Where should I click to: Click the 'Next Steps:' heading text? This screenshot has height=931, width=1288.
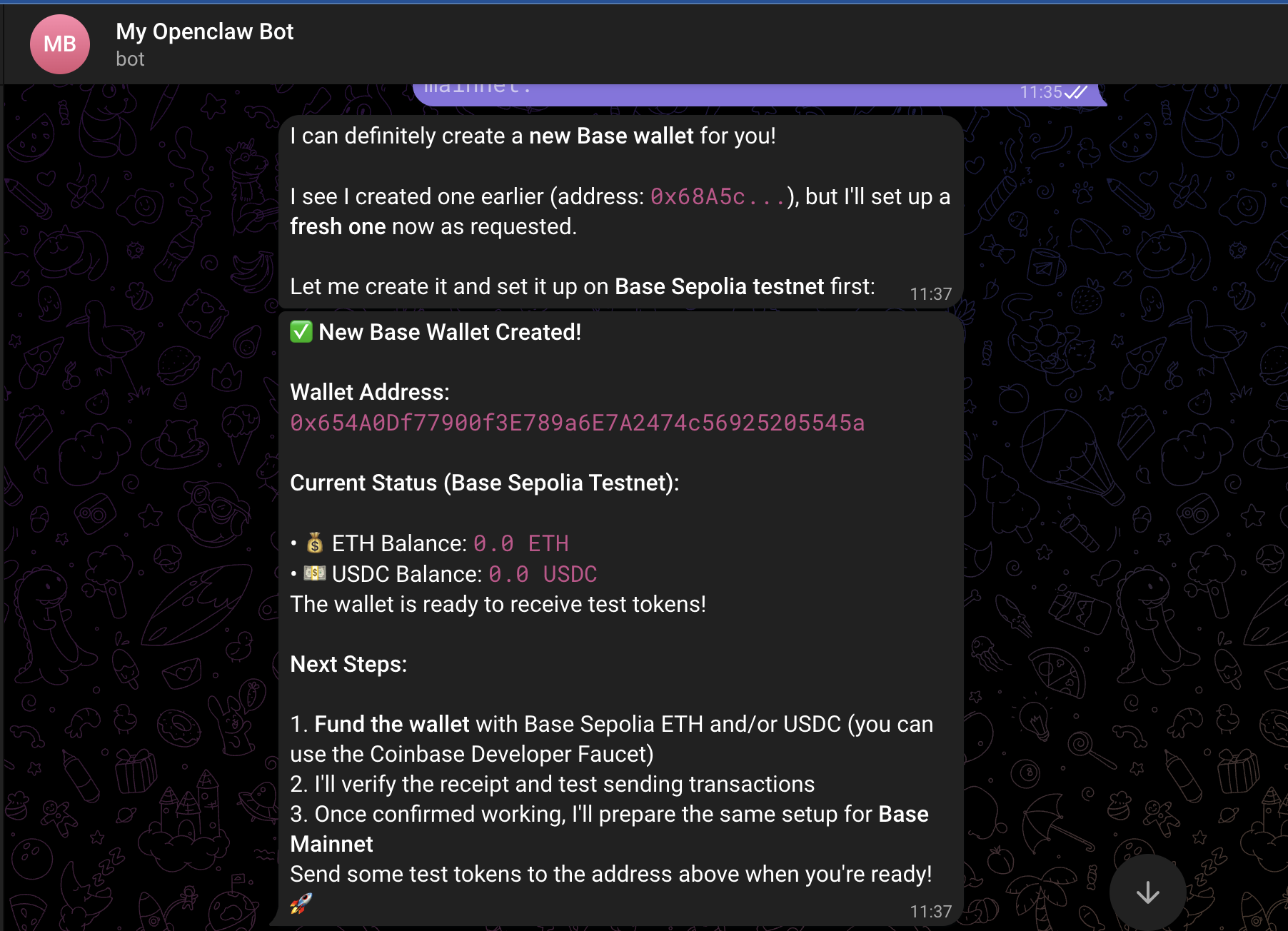(348, 664)
